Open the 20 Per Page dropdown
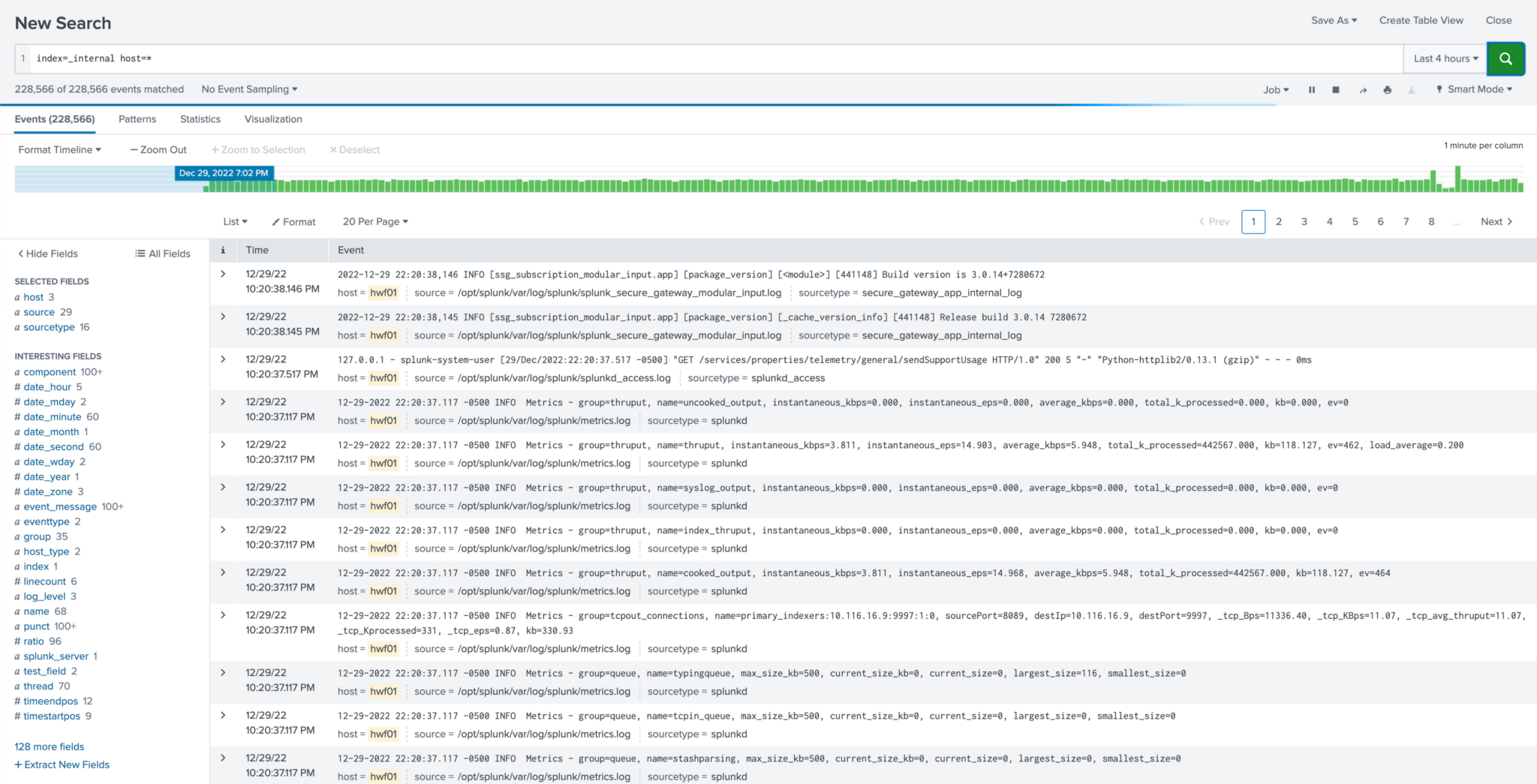 (x=374, y=221)
